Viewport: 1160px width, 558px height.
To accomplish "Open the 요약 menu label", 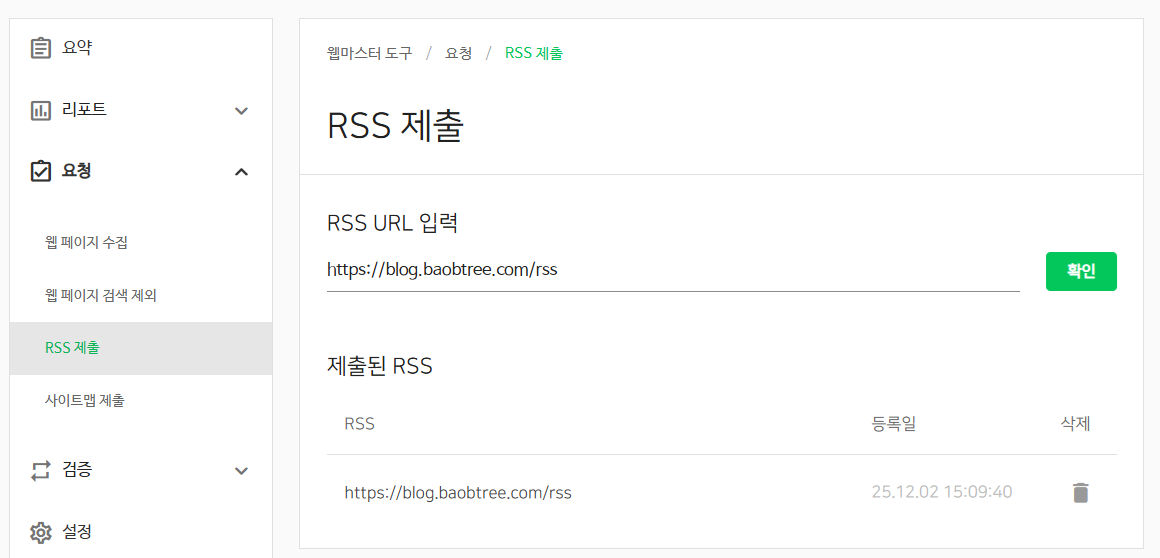I will [x=77, y=48].
